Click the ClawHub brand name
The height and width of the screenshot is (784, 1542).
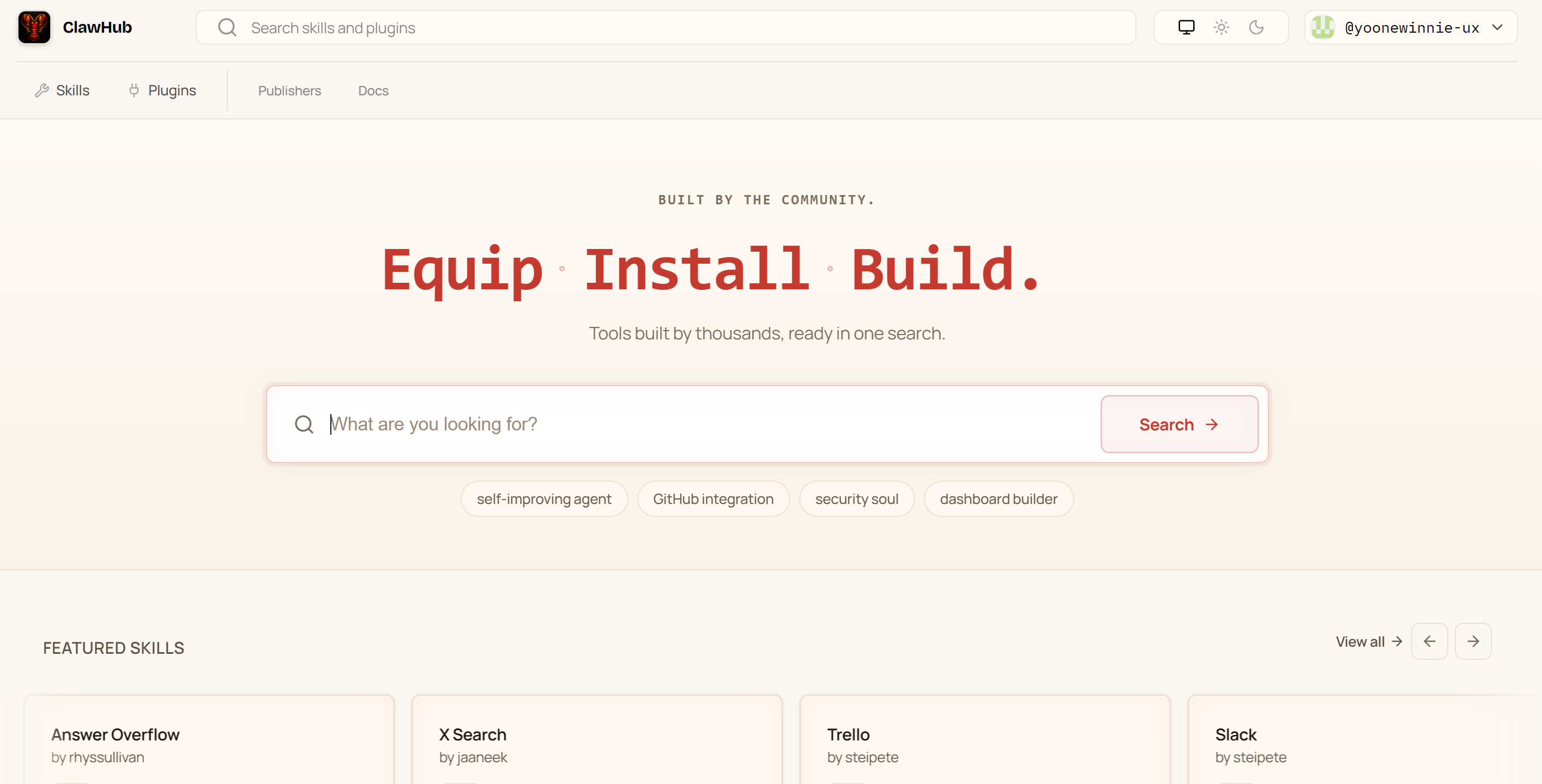coord(97,28)
